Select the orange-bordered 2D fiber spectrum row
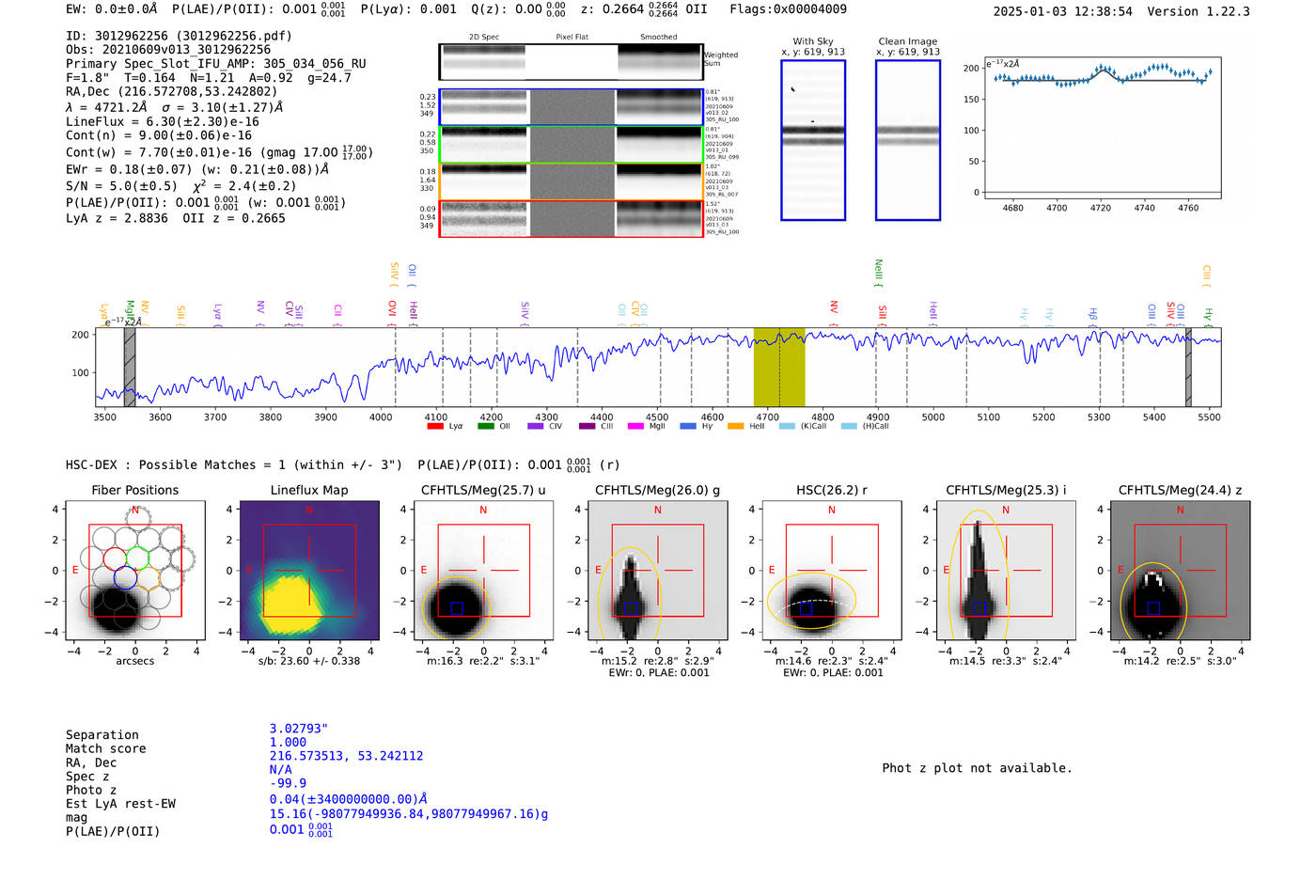The image size is (1316, 896). (x=571, y=181)
